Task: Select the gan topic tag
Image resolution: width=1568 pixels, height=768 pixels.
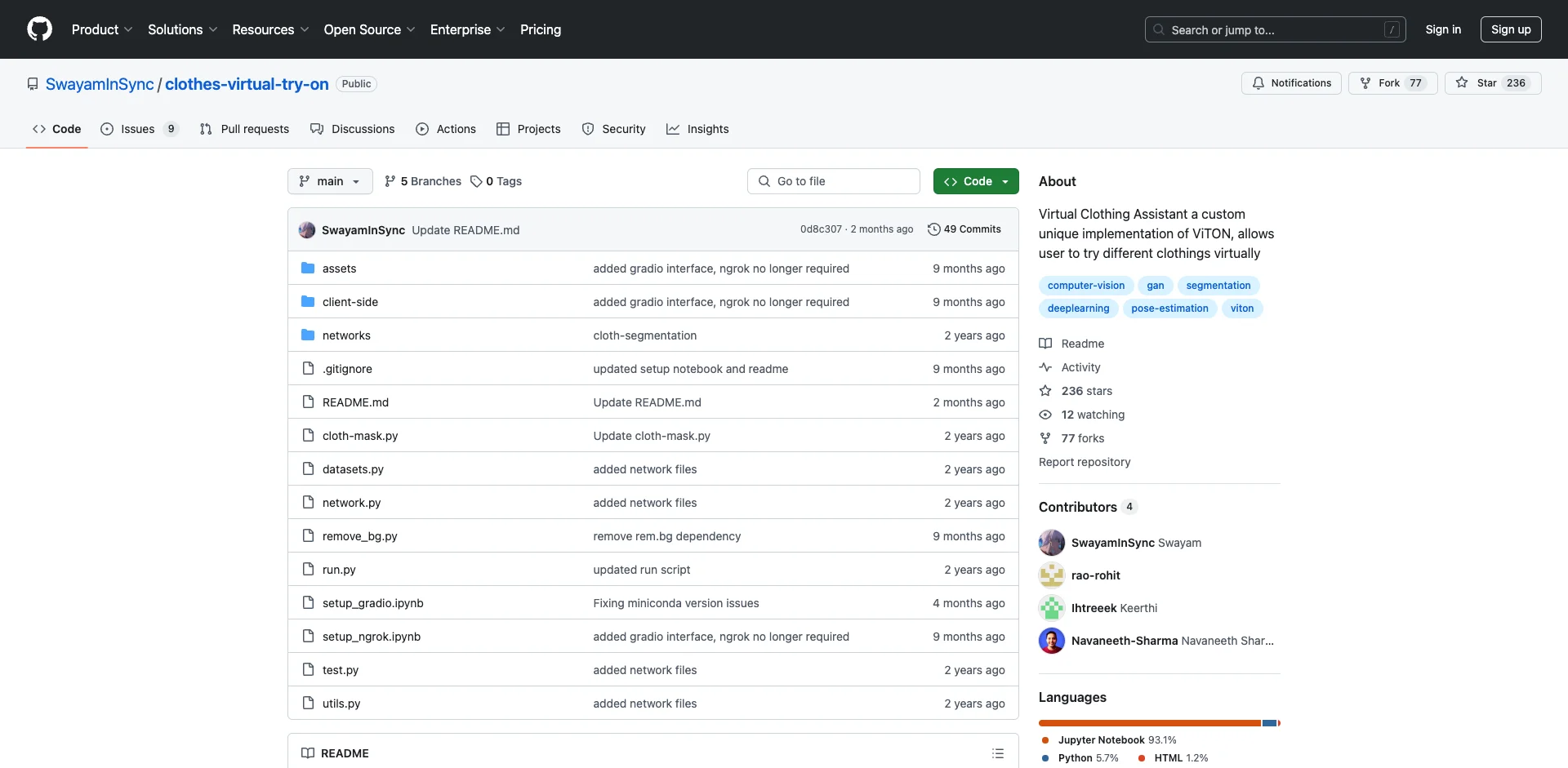Action: pos(1156,286)
